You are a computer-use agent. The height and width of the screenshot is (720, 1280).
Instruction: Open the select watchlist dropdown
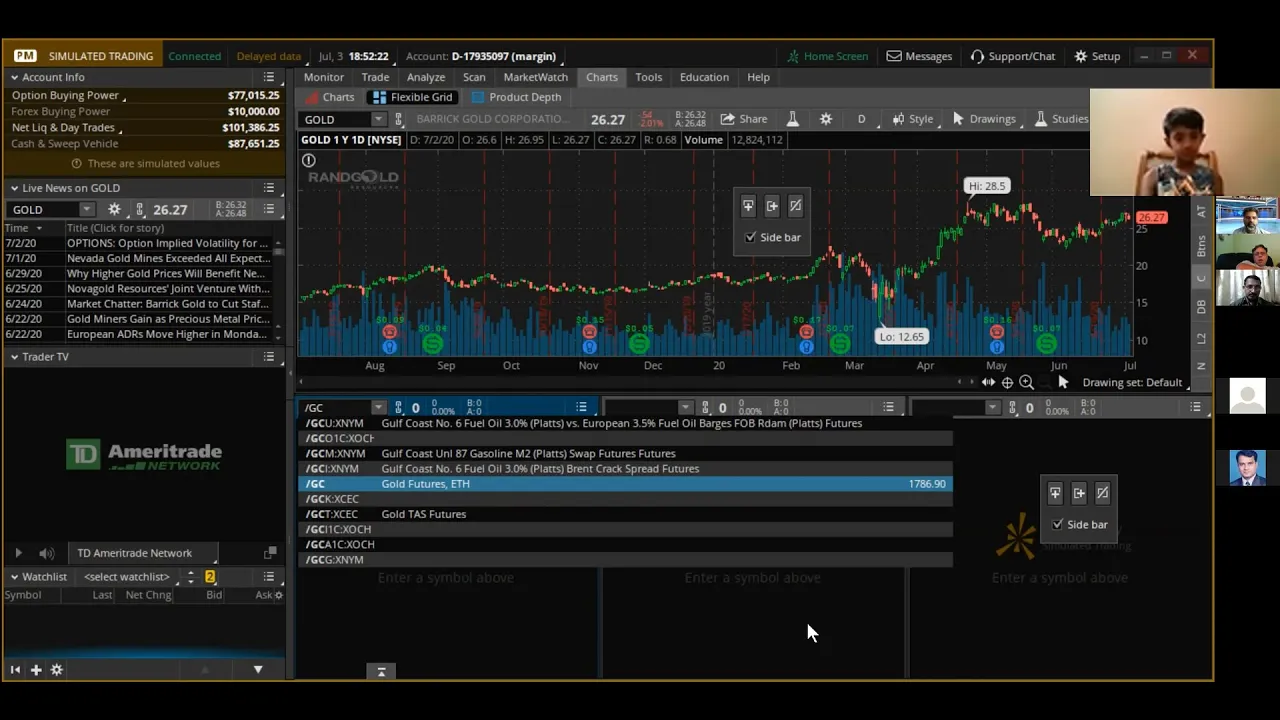click(x=126, y=577)
